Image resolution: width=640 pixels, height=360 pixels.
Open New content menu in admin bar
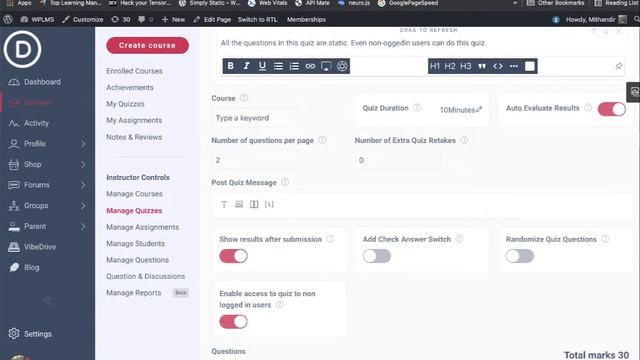click(173, 19)
